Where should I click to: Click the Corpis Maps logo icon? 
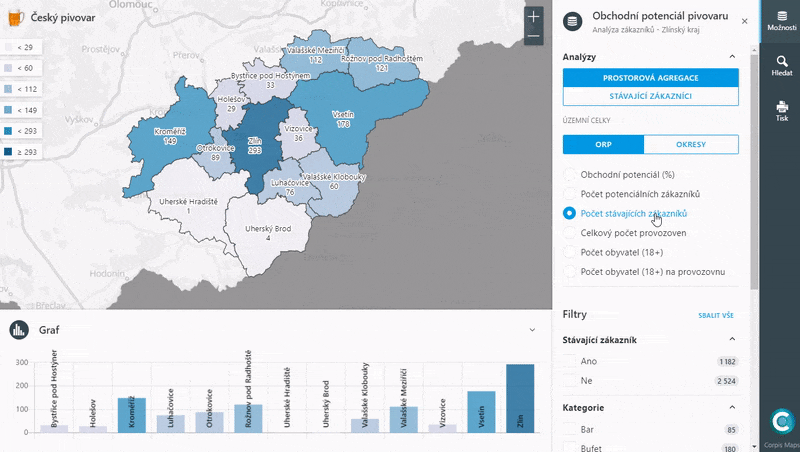782,421
